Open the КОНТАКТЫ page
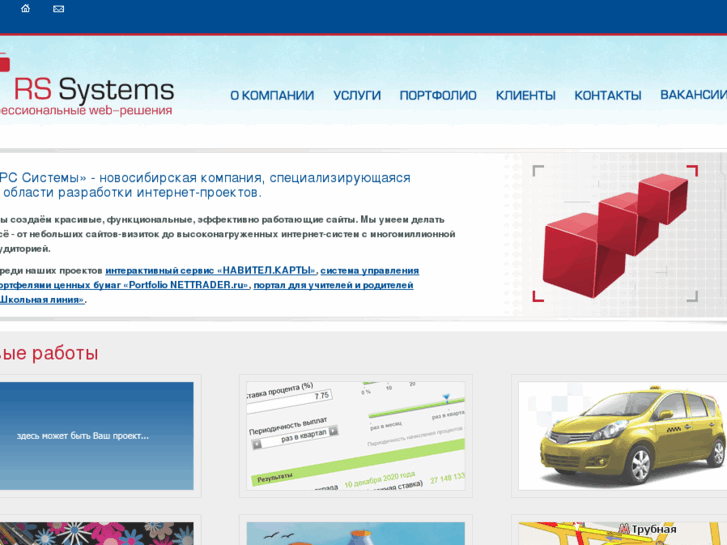 (608, 96)
